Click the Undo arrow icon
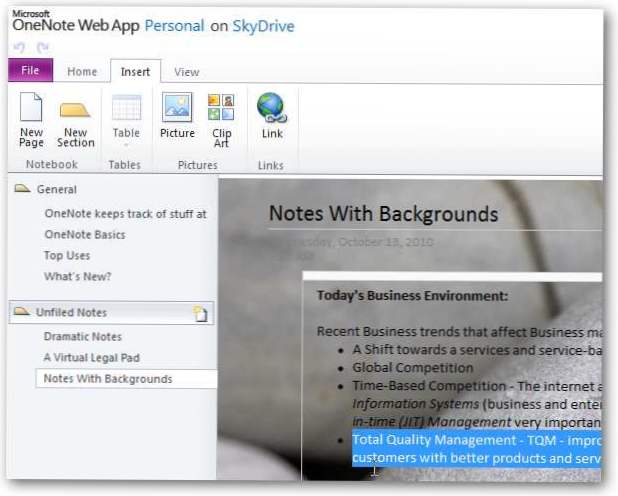Viewport: 618px width, 496px height. [x=18, y=48]
